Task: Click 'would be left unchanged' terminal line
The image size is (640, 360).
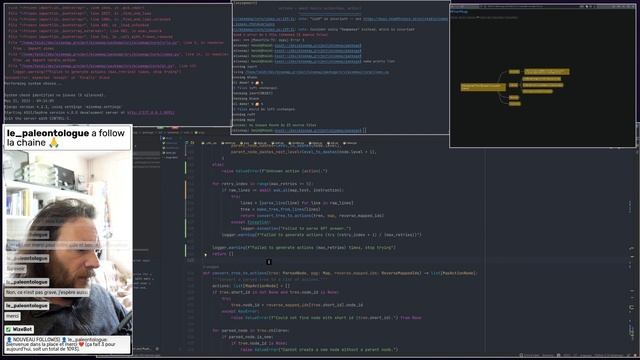Action: pyautogui.click(x=264, y=109)
